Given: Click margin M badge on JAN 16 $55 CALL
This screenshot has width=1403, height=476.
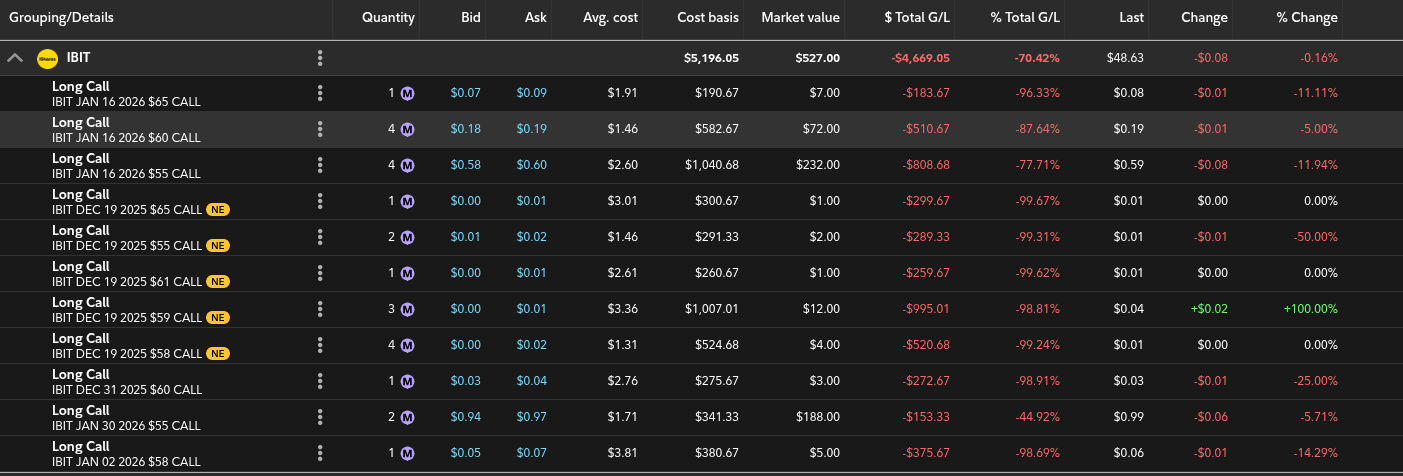Looking at the screenshot, I should [408, 165].
